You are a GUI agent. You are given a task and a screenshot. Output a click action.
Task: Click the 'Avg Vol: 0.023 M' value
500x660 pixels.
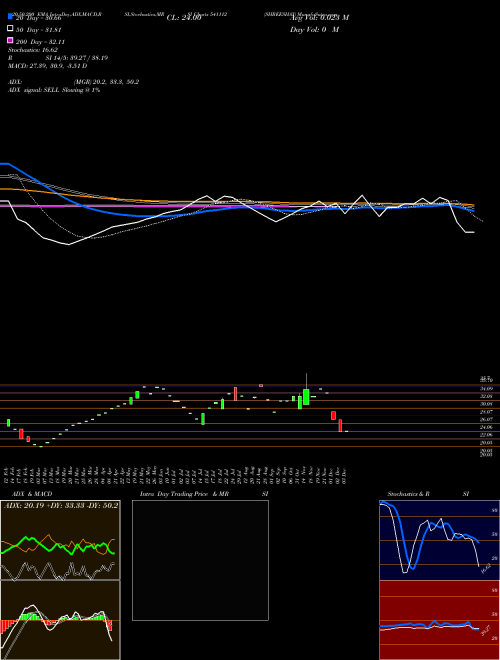319,18
